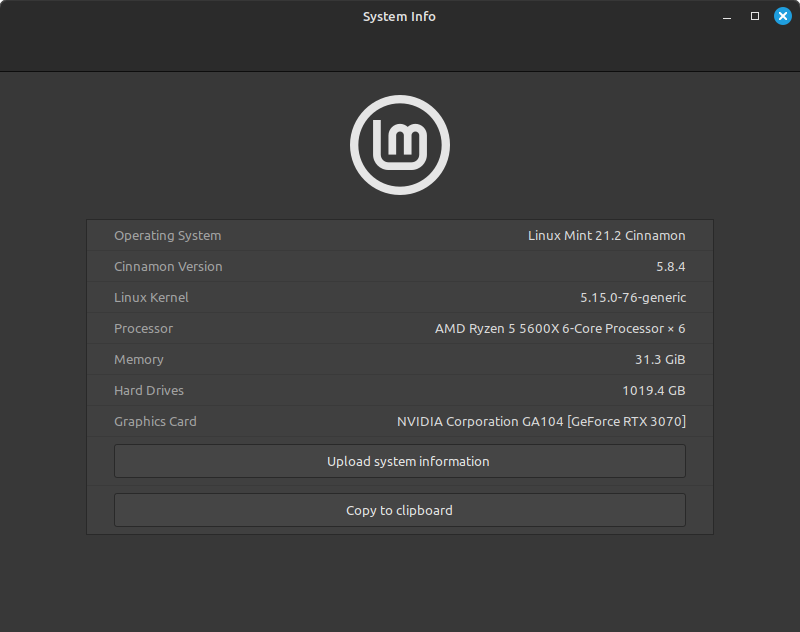
Task: Click the close window icon
Action: [783, 16]
